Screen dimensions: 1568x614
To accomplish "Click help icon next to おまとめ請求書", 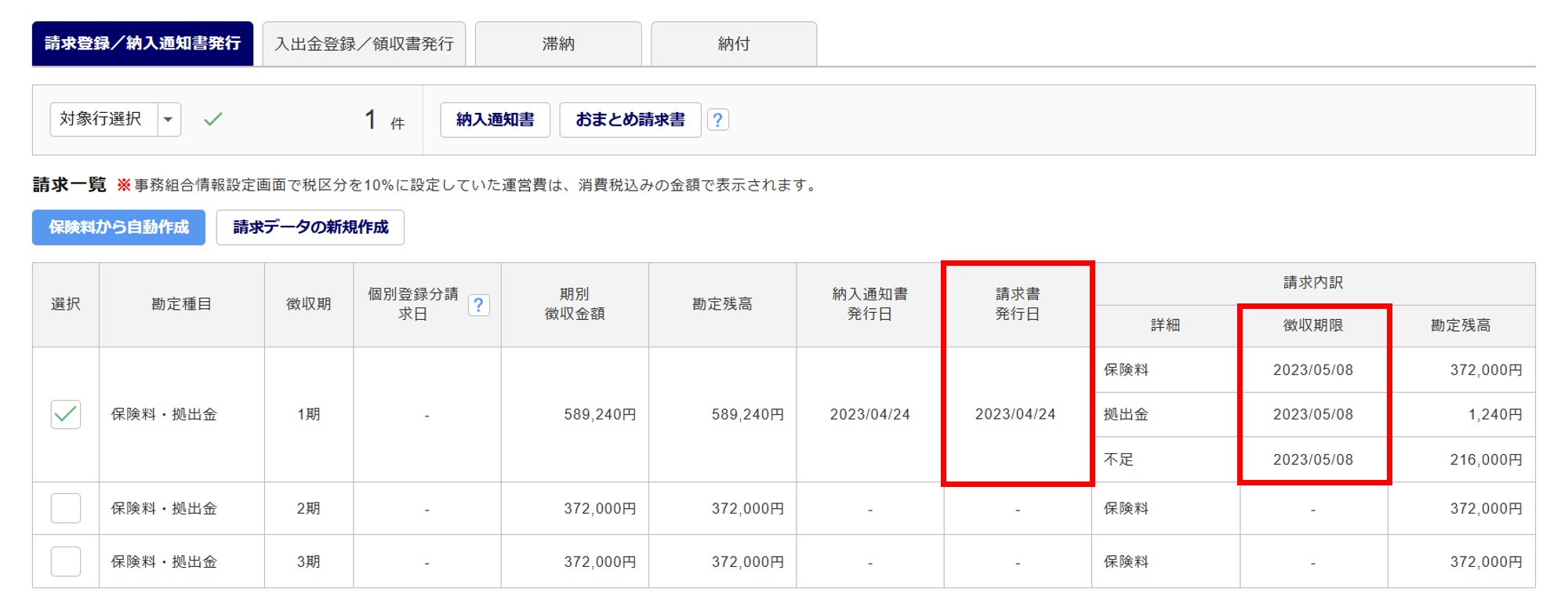I will tap(717, 120).
